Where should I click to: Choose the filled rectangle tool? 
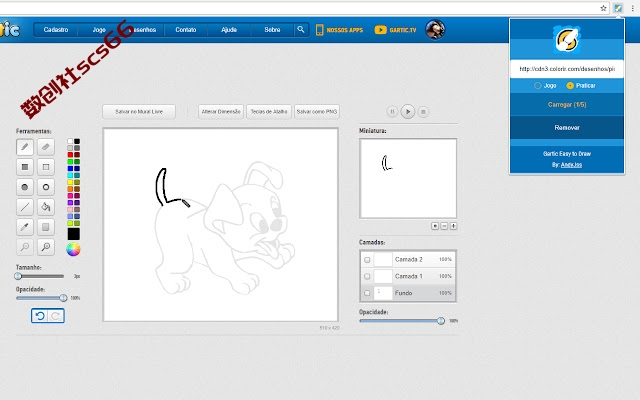pyautogui.click(x=25, y=167)
